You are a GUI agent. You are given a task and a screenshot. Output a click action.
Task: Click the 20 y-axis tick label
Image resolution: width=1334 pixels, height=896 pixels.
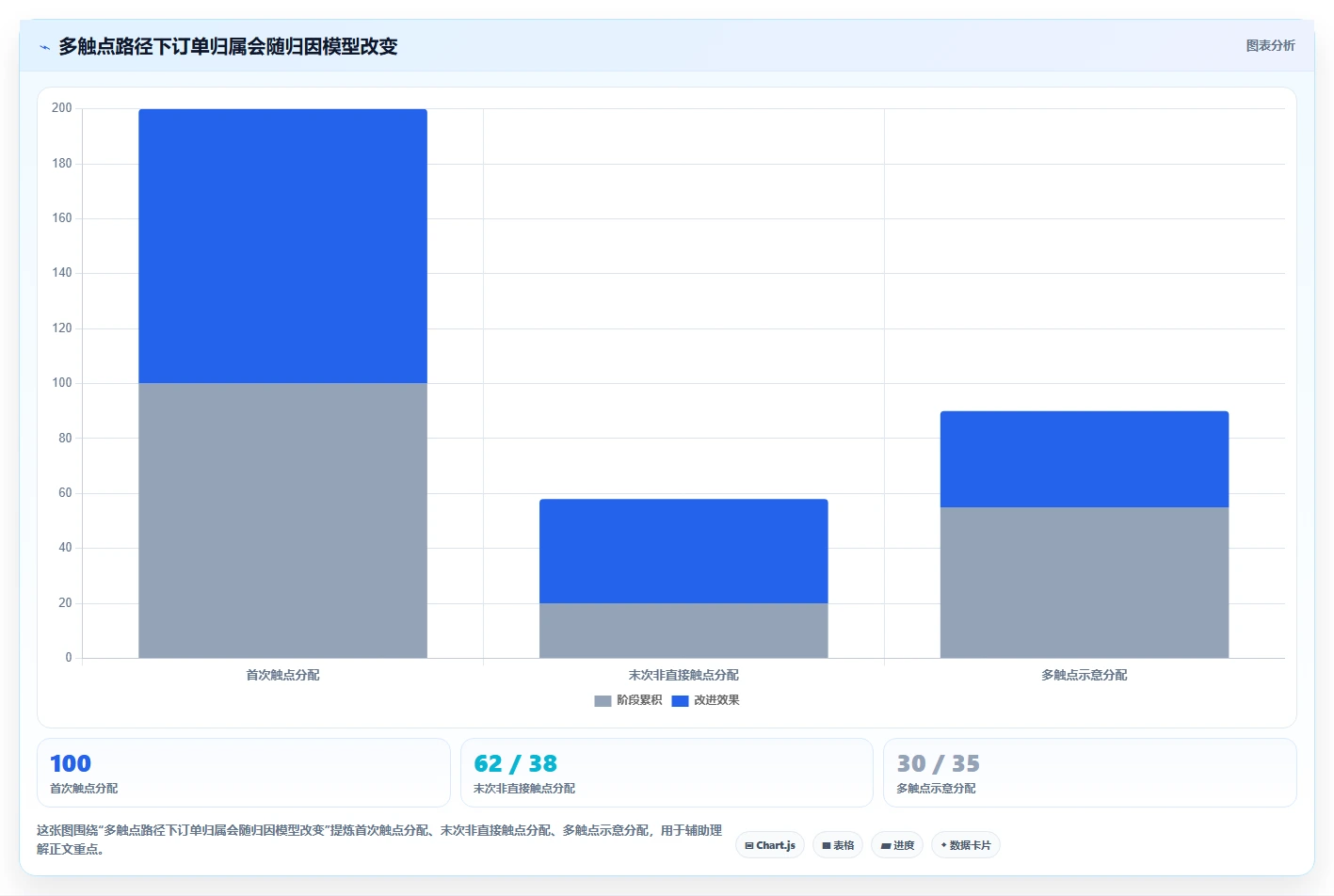pyautogui.click(x=65, y=603)
